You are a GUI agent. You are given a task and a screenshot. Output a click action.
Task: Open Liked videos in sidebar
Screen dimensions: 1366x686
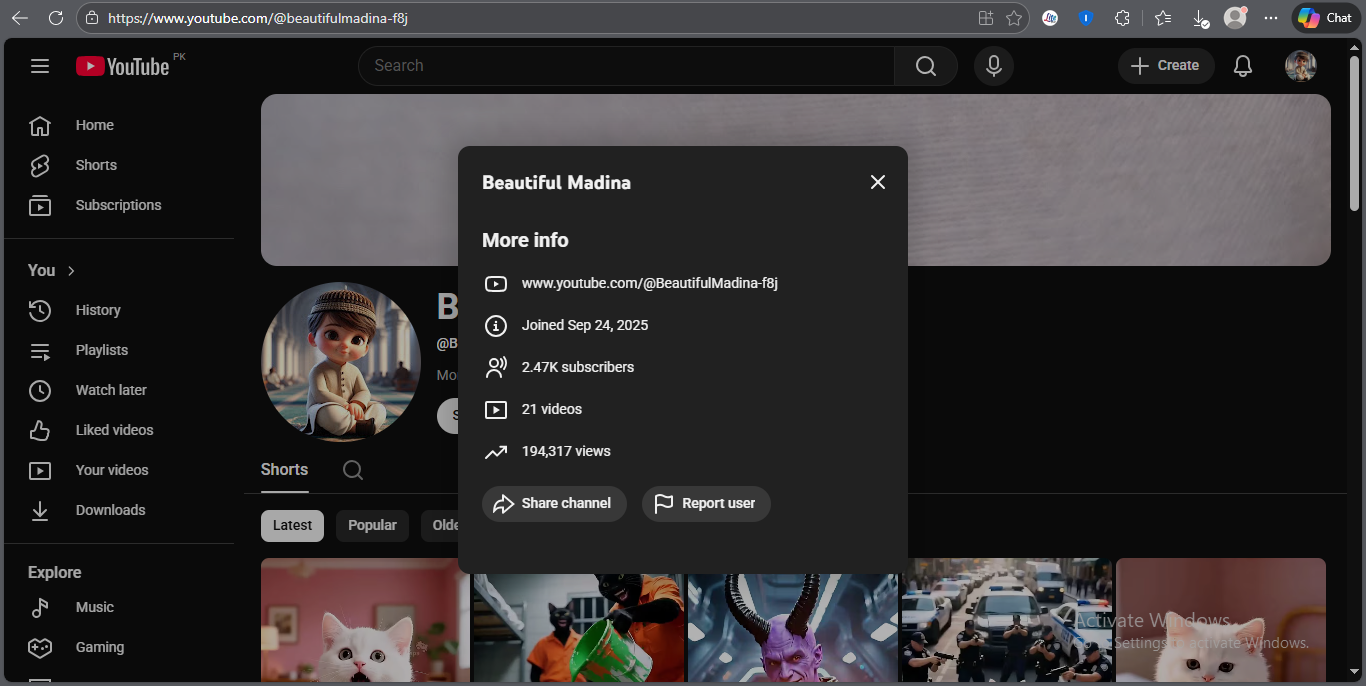tap(114, 430)
